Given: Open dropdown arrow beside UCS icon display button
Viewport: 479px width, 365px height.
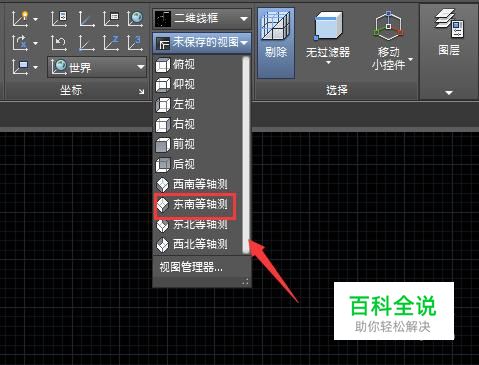Looking at the screenshot, I should click(35, 19).
